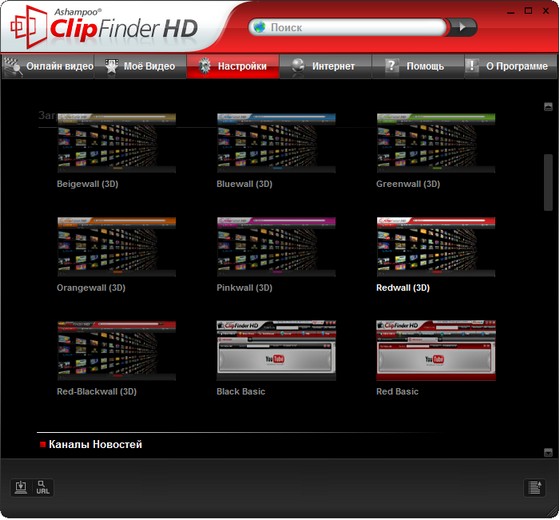Click the Pinkwall (3D) label
This screenshot has height=520, width=560.
(244, 288)
